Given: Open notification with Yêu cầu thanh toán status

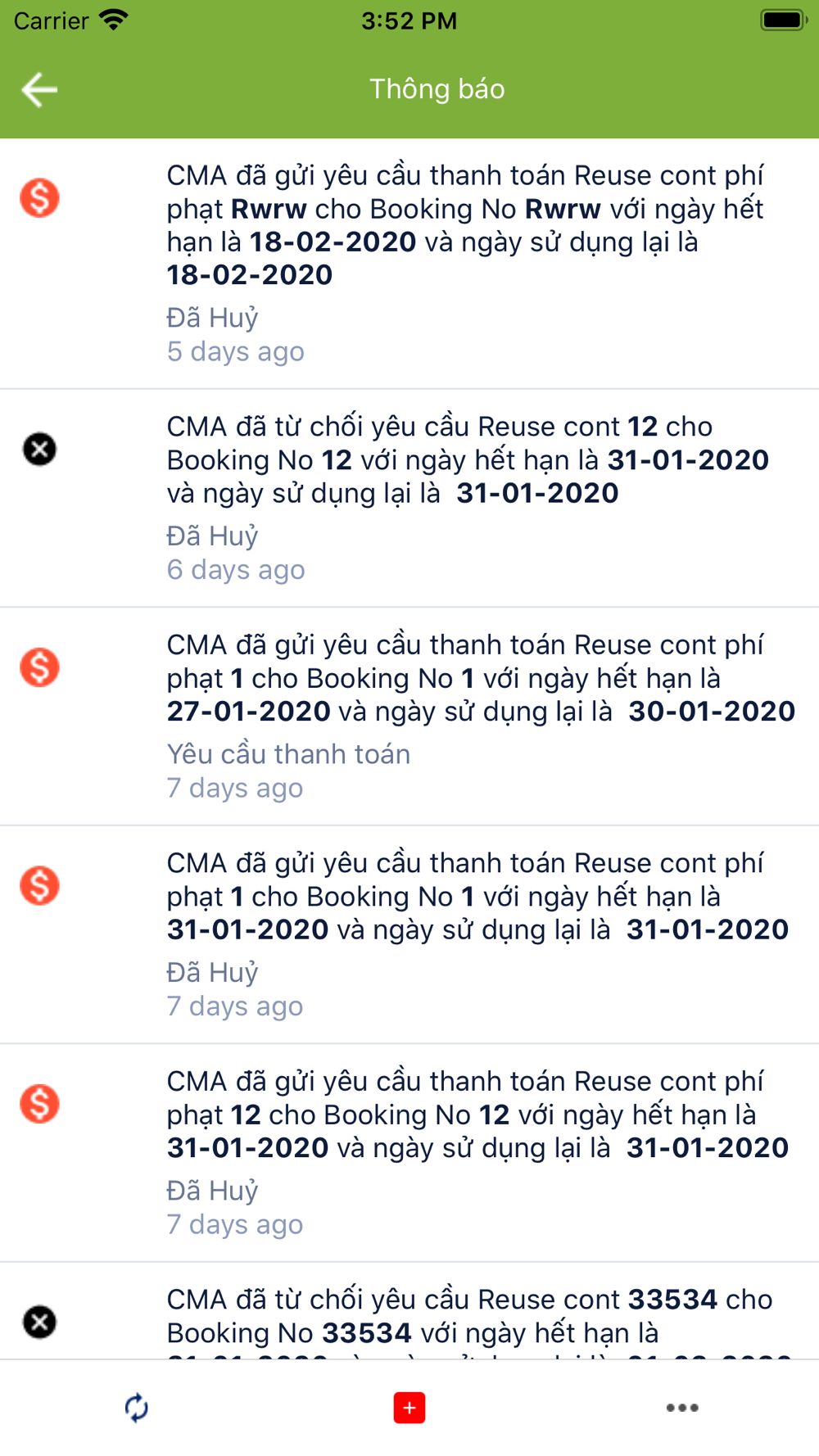Looking at the screenshot, I should point(409,717).
